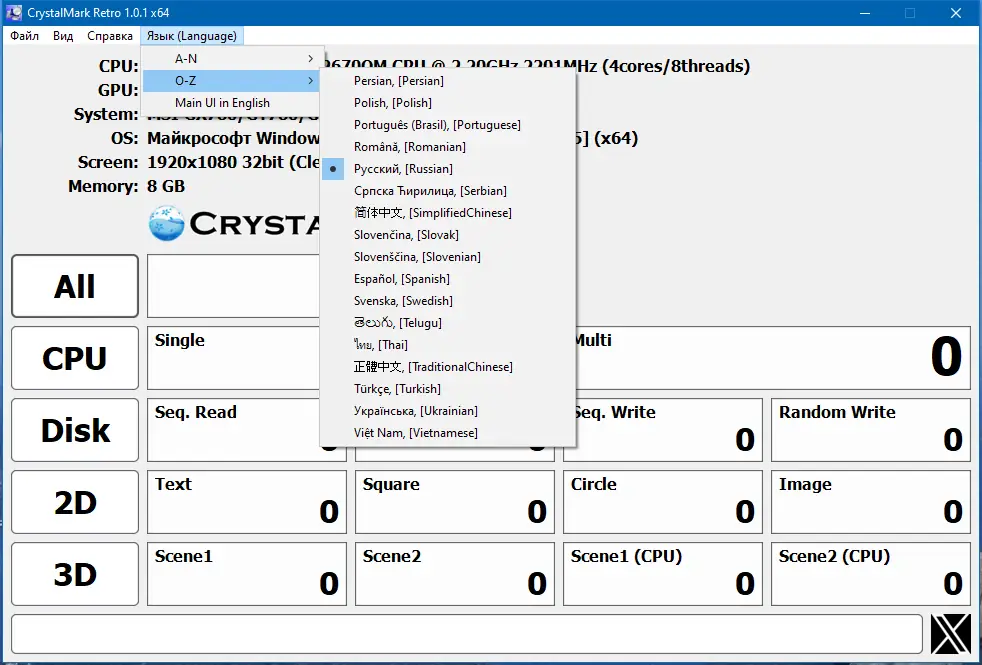The image size is (982, 665).
Task: Select Українська (Ukrainian) language
Action: 448,411
